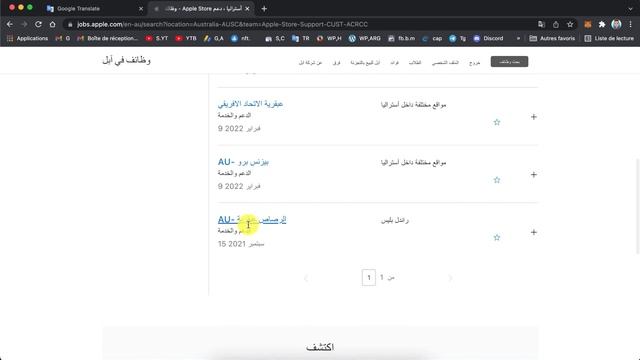
Task: Open a new tab with plus button
Action: pos(264,9)
